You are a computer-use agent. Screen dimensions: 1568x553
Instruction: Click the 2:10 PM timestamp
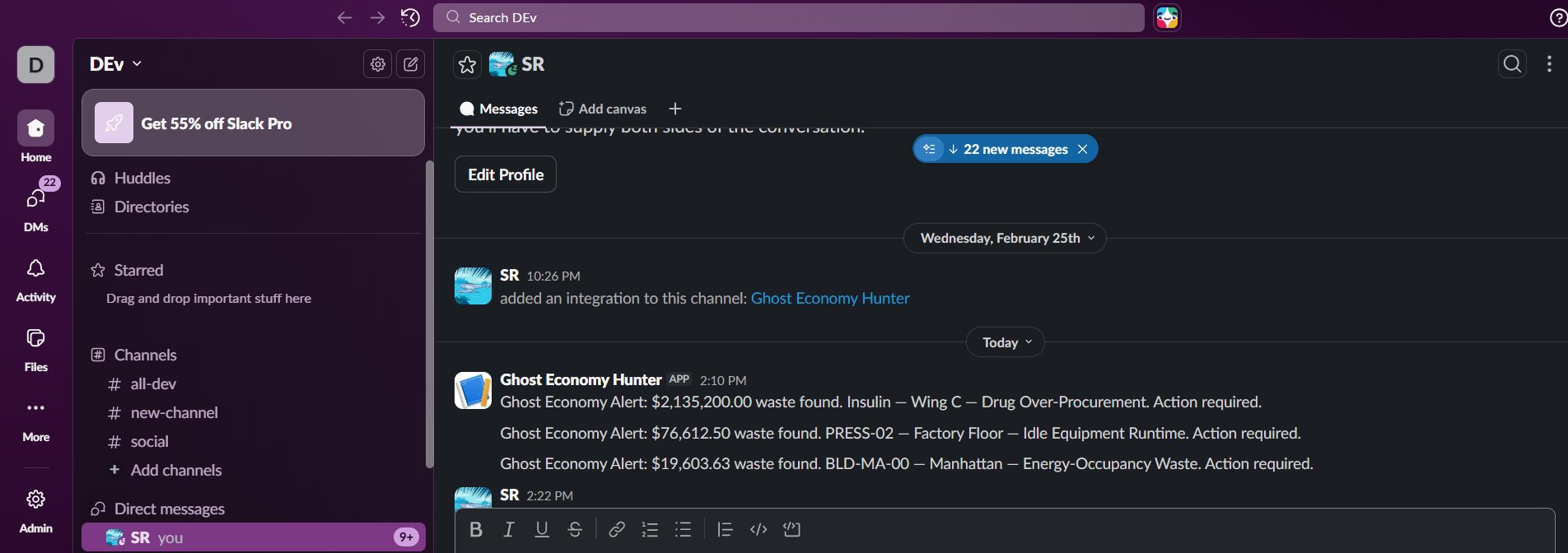tap(723, 380)
